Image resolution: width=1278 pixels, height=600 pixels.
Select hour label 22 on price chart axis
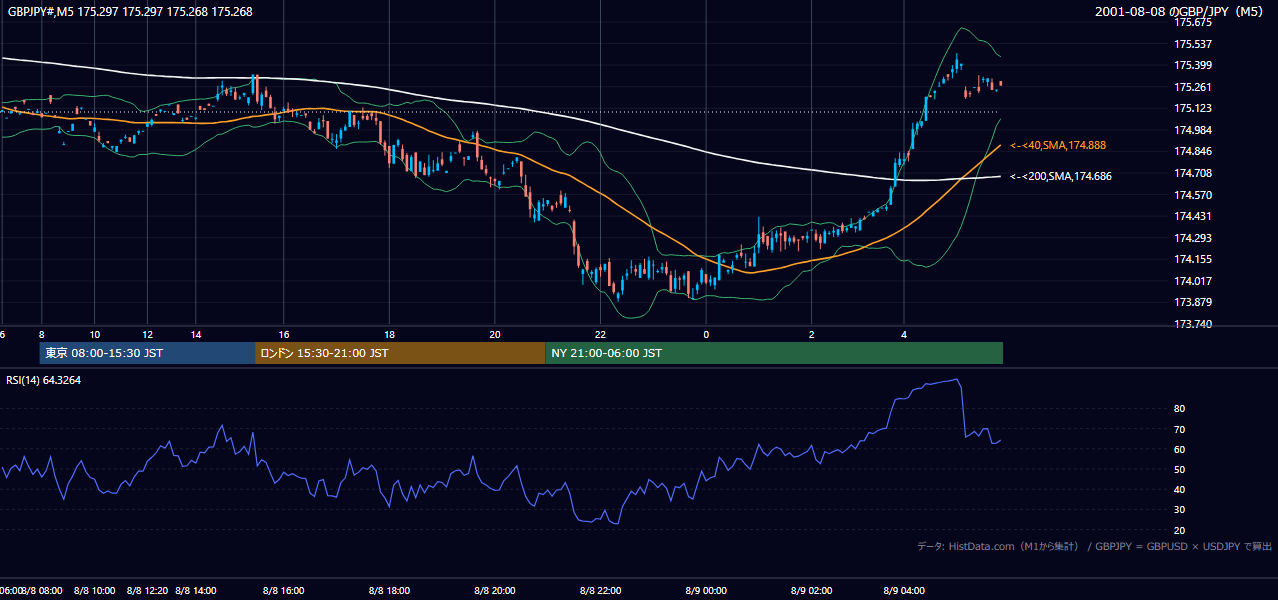point(600,334)
